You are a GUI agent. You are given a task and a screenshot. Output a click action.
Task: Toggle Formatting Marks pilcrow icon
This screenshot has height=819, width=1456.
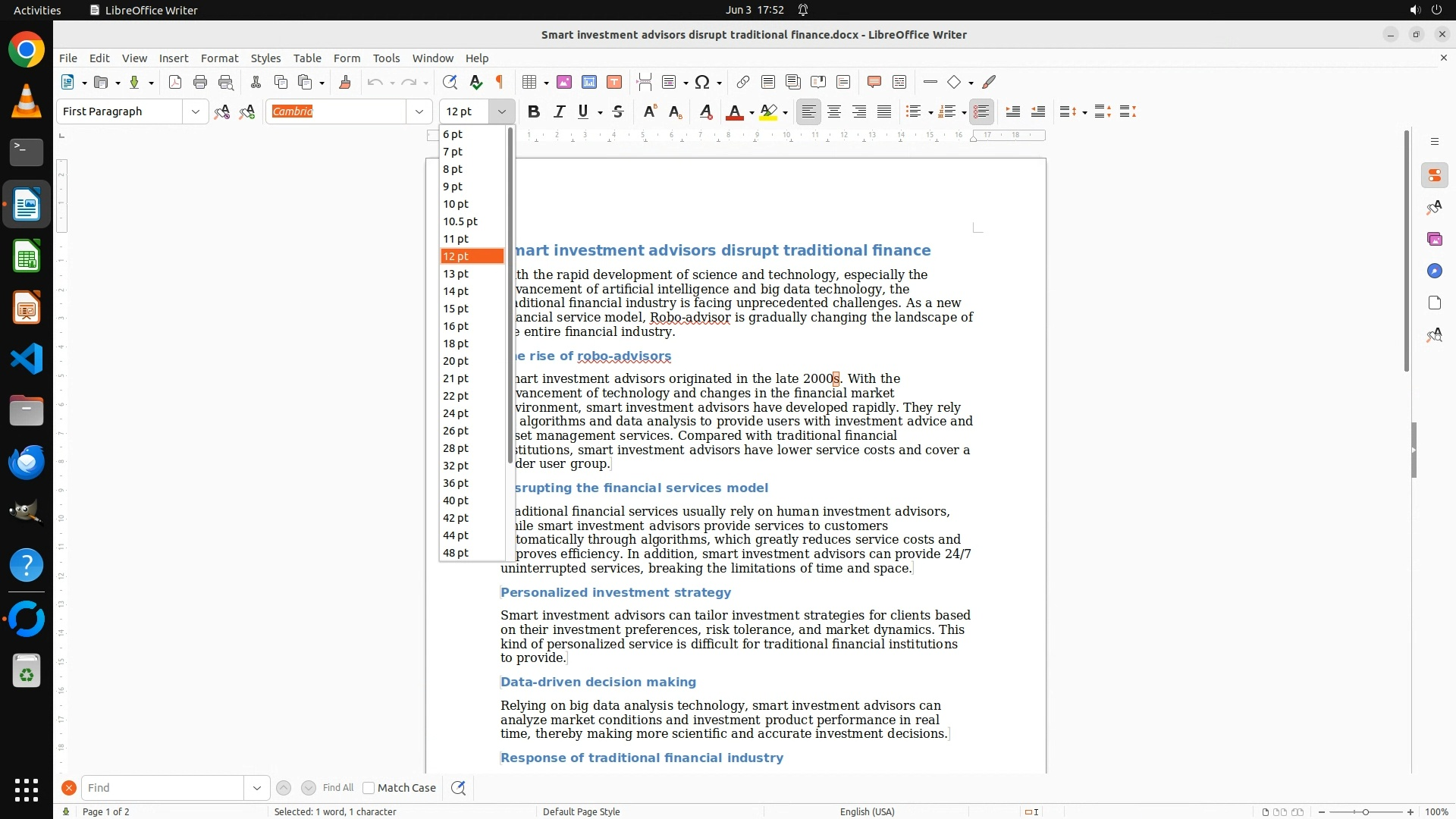(x=500, y=83)
